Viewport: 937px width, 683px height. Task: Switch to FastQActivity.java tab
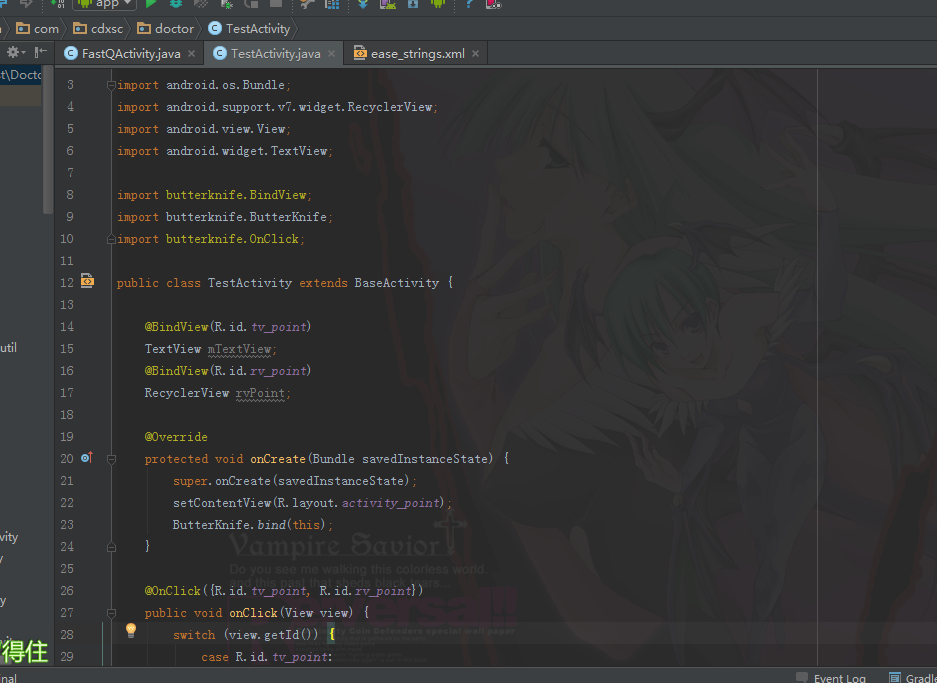pyautogui.click(x=130, y=54)
